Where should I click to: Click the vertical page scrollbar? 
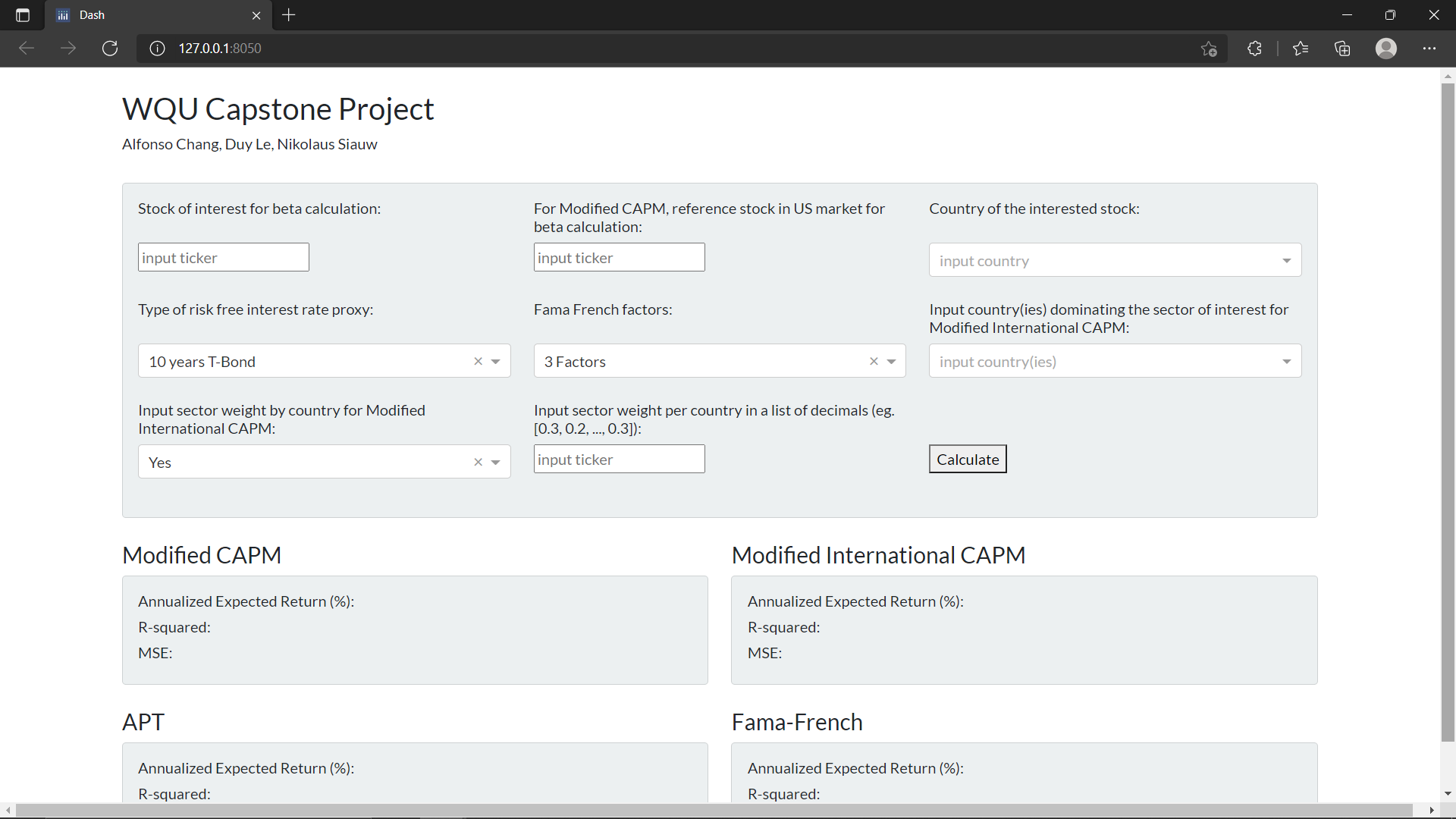point(1448,409)
